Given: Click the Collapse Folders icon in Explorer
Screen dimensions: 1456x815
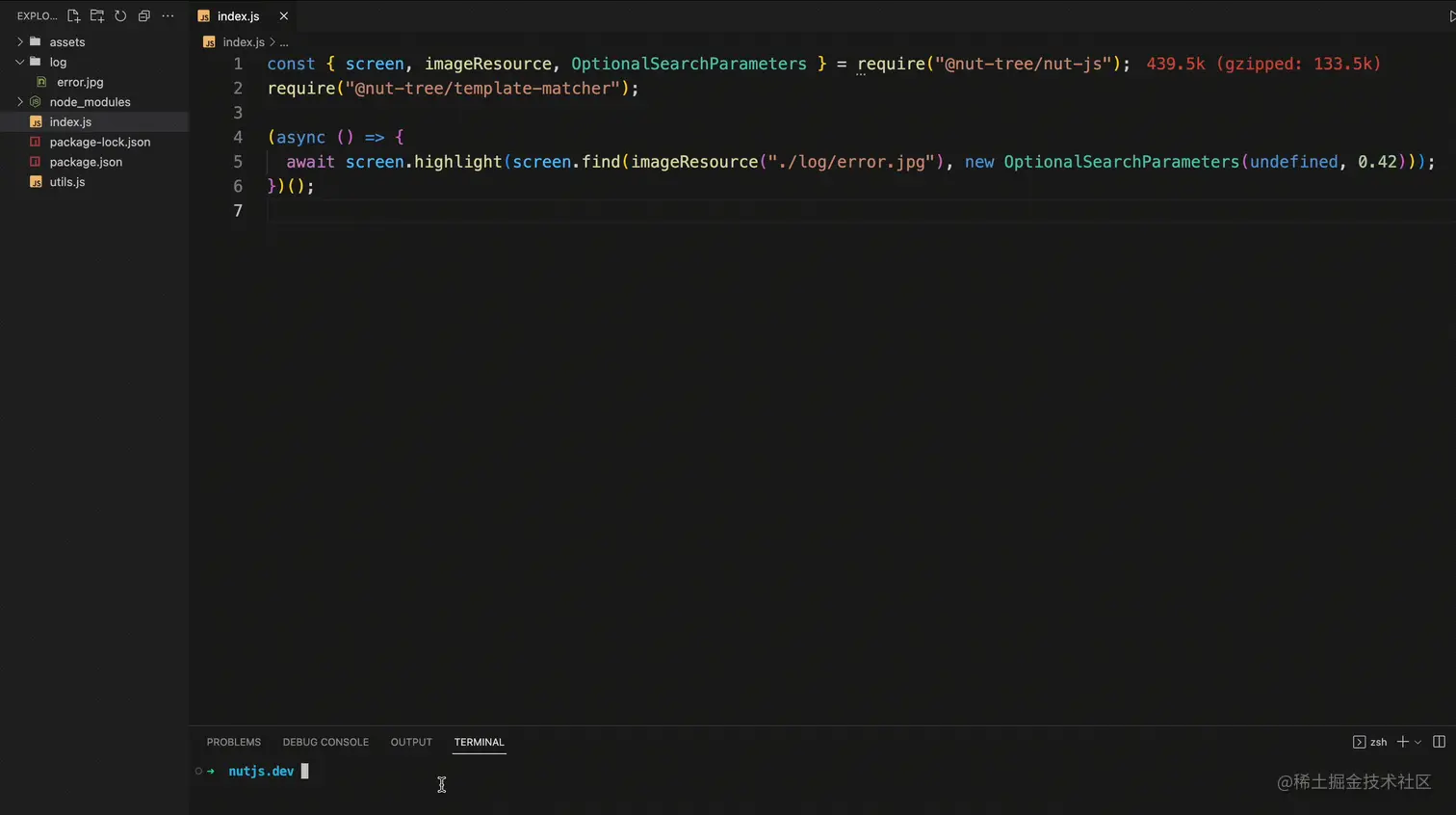Looking at the screenshot, I should click(144, 16).
